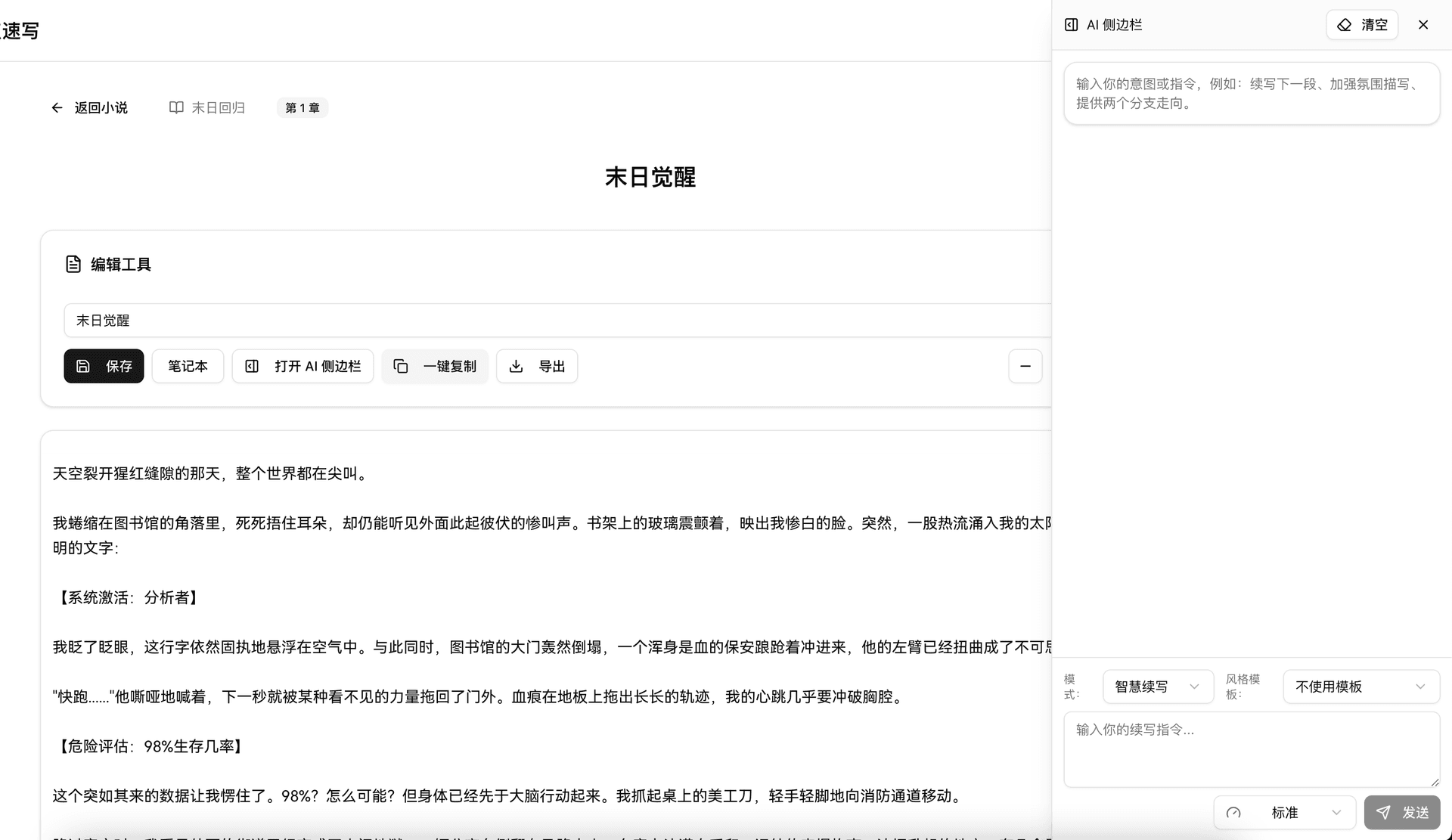Click 末日回归 in the breadcrumb bar

coord(219,107)
